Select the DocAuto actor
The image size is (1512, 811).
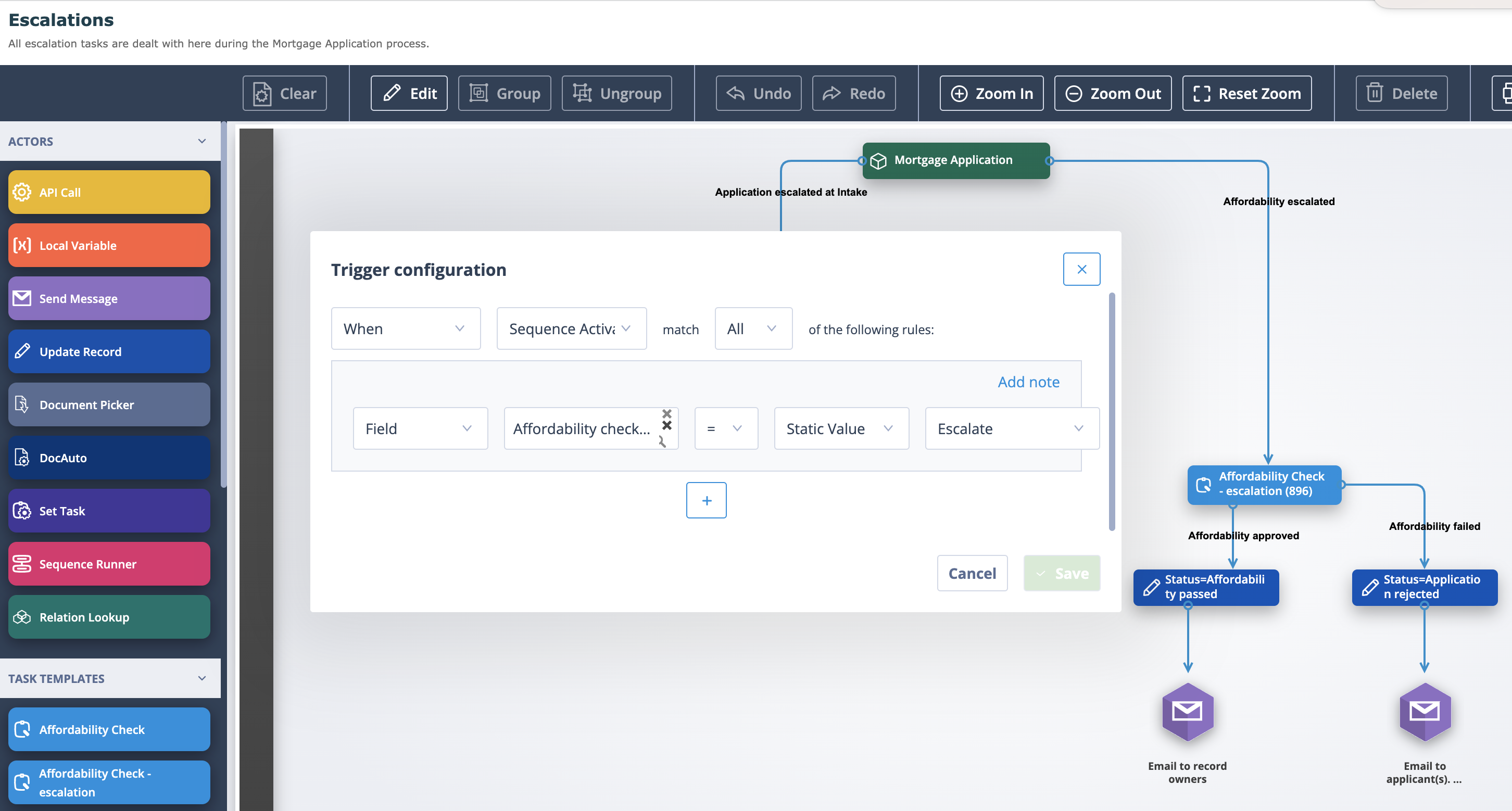pos(109,458)
